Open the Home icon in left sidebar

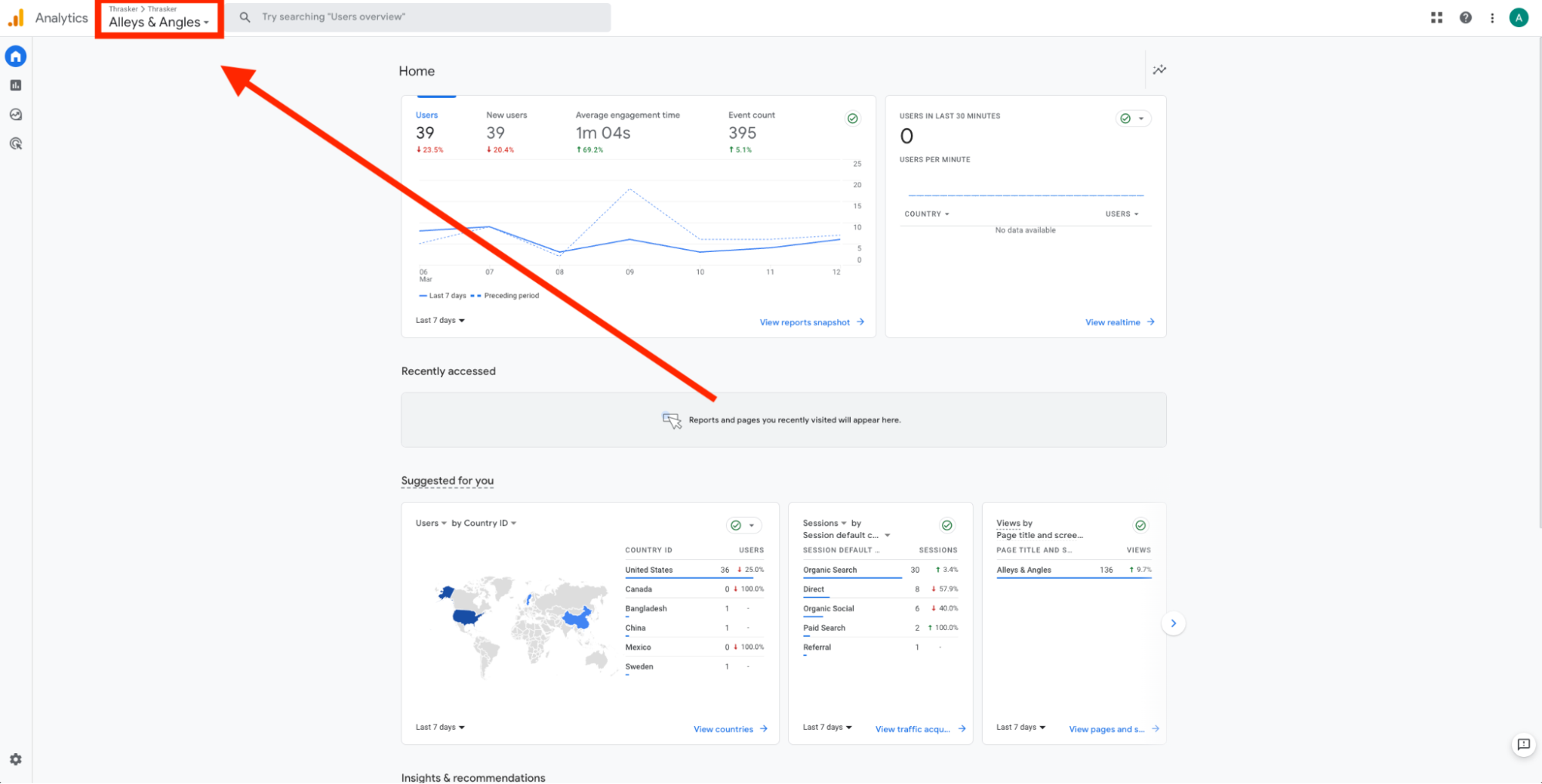(15, 56)
